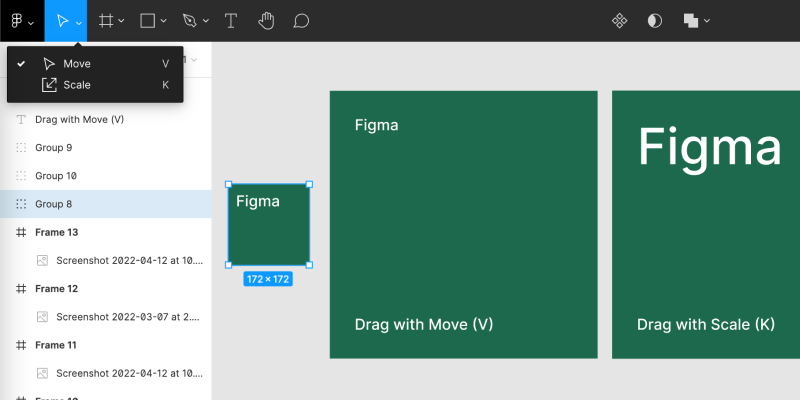Open the shape tools dropdown chevron

[163, 21]
